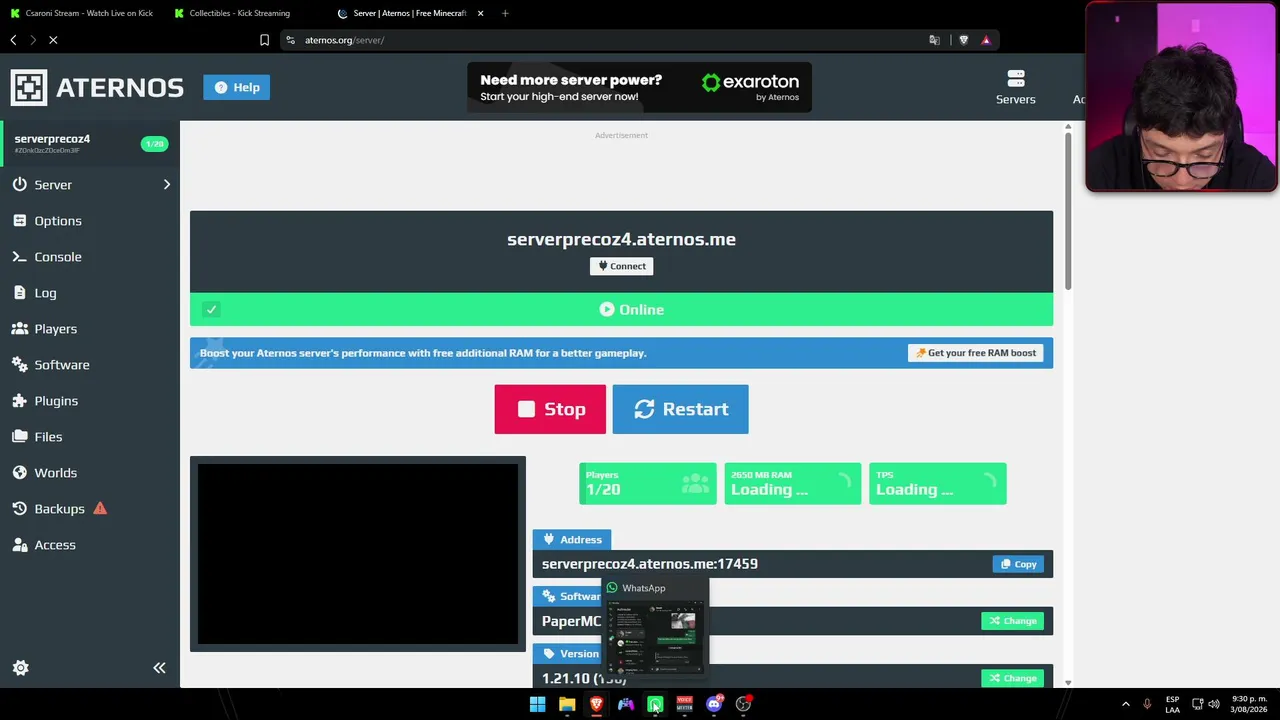Viewport: 1280px width, 720px height.
Task: Open Brave Shields icon
Action: [x=963, y=40]
